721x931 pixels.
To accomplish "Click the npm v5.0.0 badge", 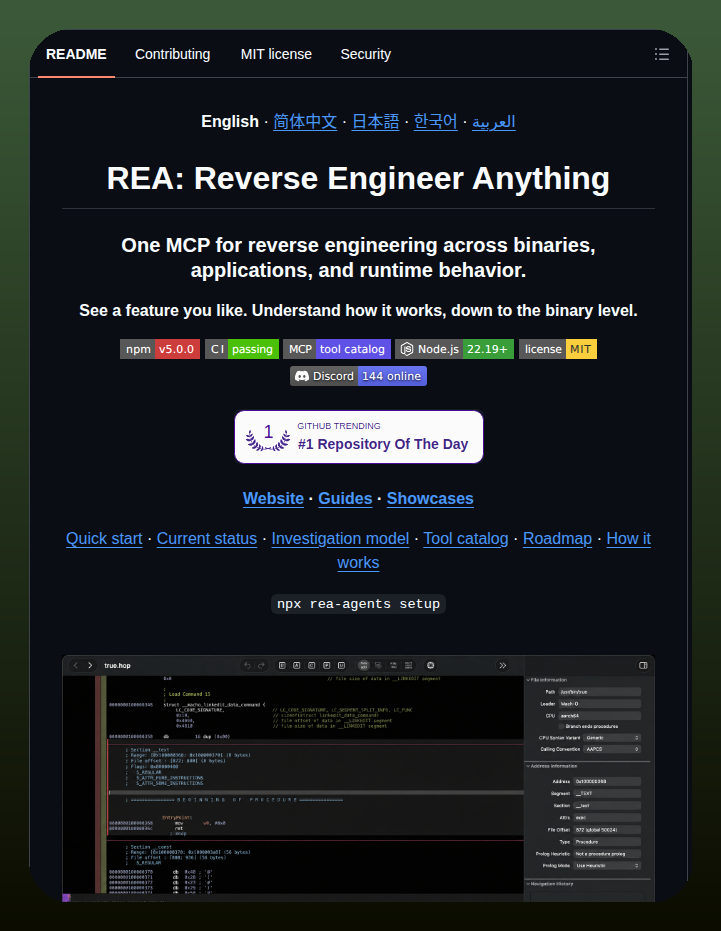I will pos(160,349).
